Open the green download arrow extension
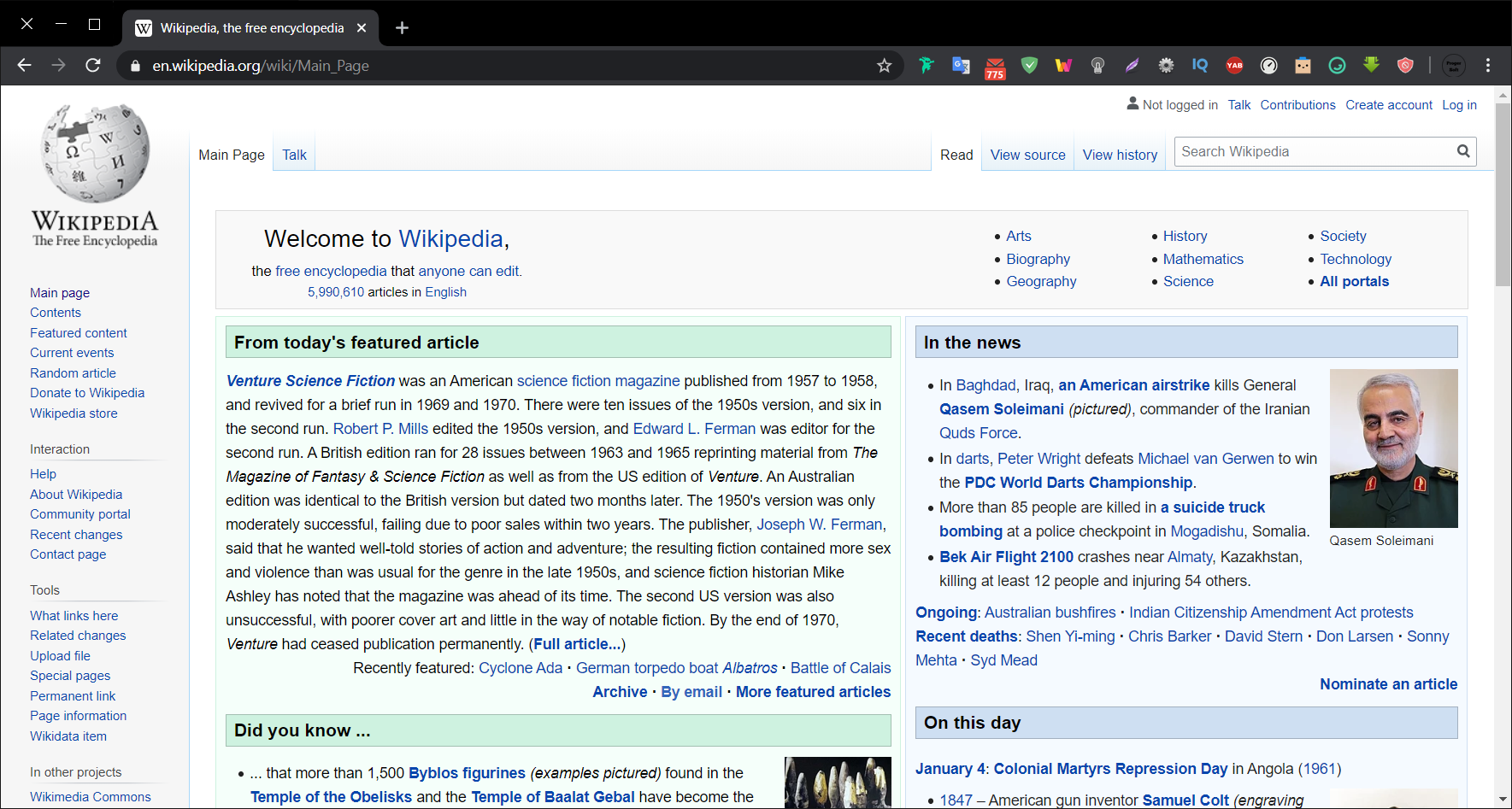 pos(1371,66)
